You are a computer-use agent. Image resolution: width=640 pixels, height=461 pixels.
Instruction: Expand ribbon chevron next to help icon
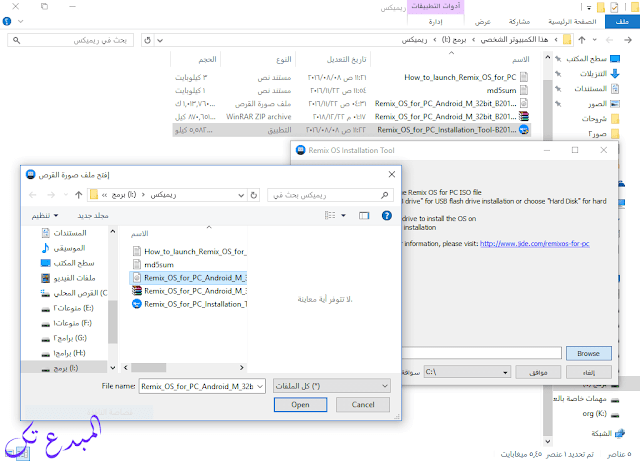[20, 21]
